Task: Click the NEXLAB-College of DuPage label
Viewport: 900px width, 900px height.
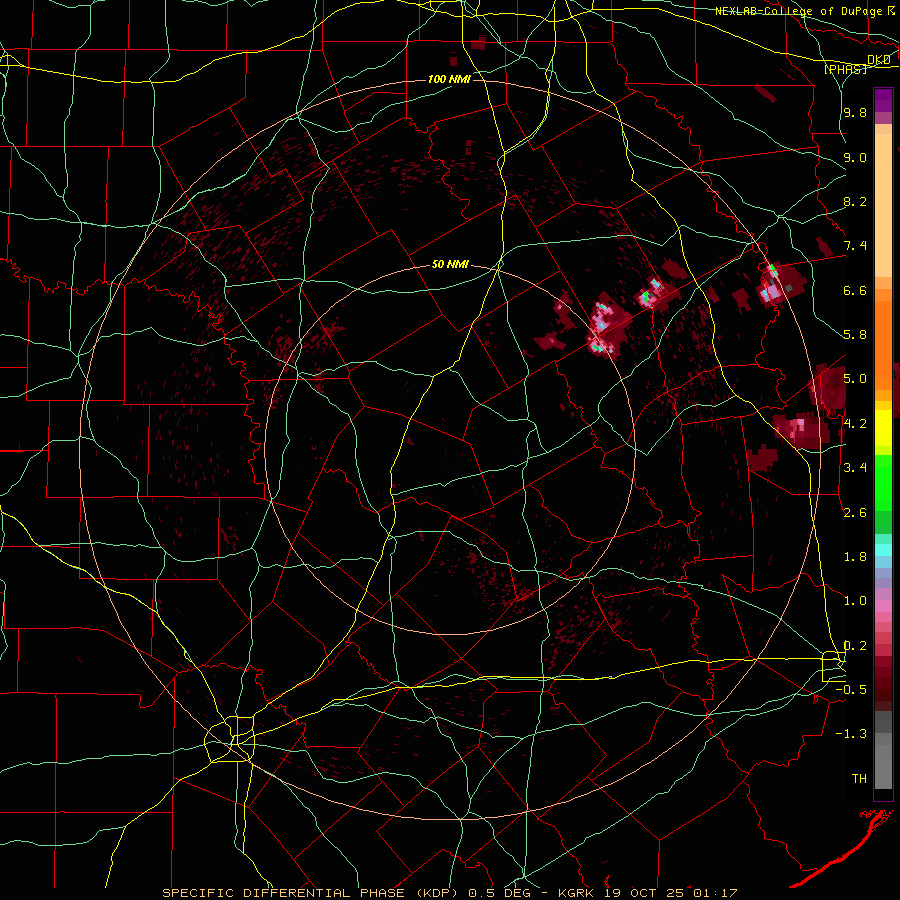Action: tap(798, 11)
